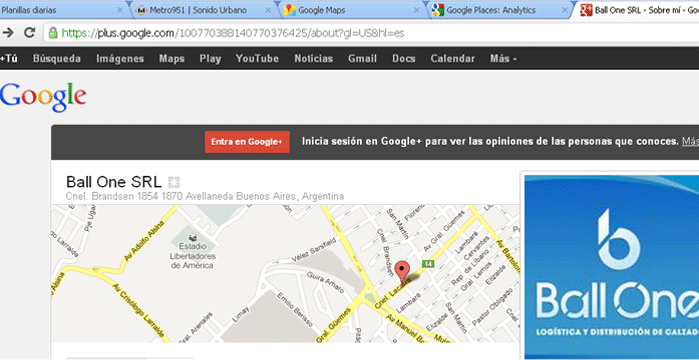699x360 pixels.
Task: Click Av Crisólogo Larralde street label
Action: (140, 310)
